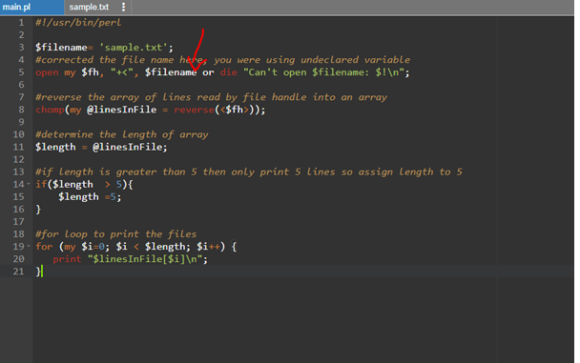The height and width of the screenshot is (363, 580).
Task: Click line number 21 in the gutter
Action: pos(18,271)
